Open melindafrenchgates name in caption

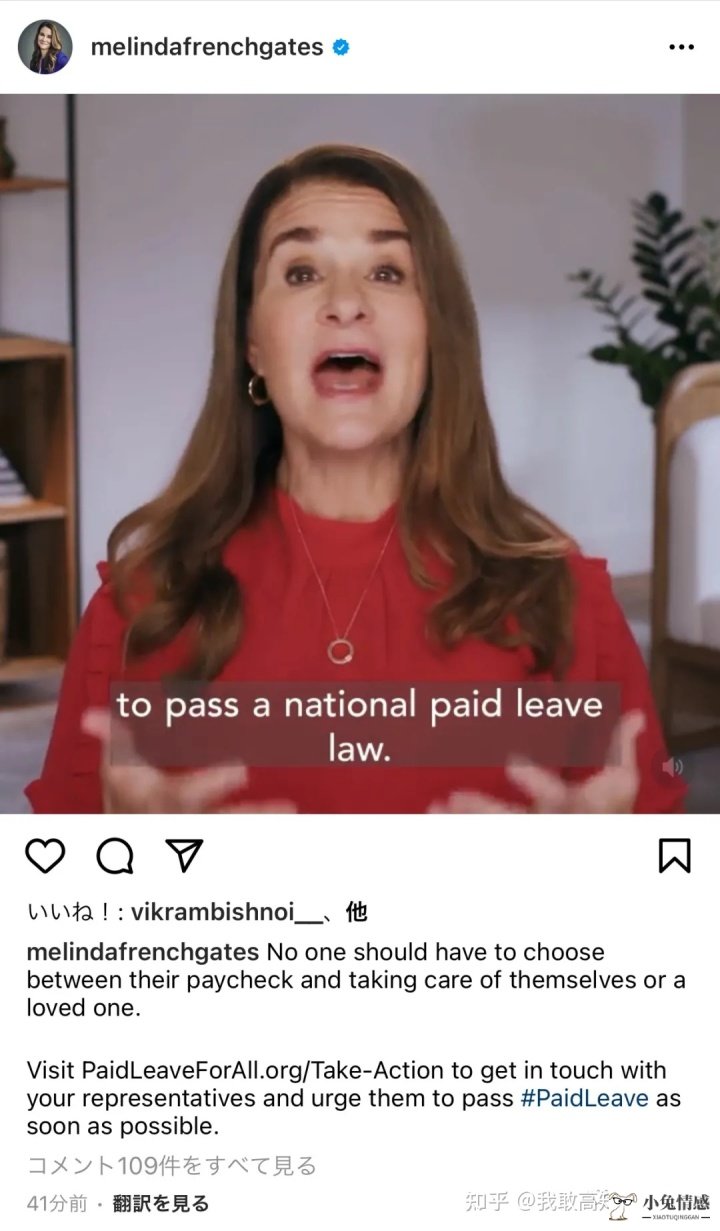pyautogui.click(x=143, y=952)
